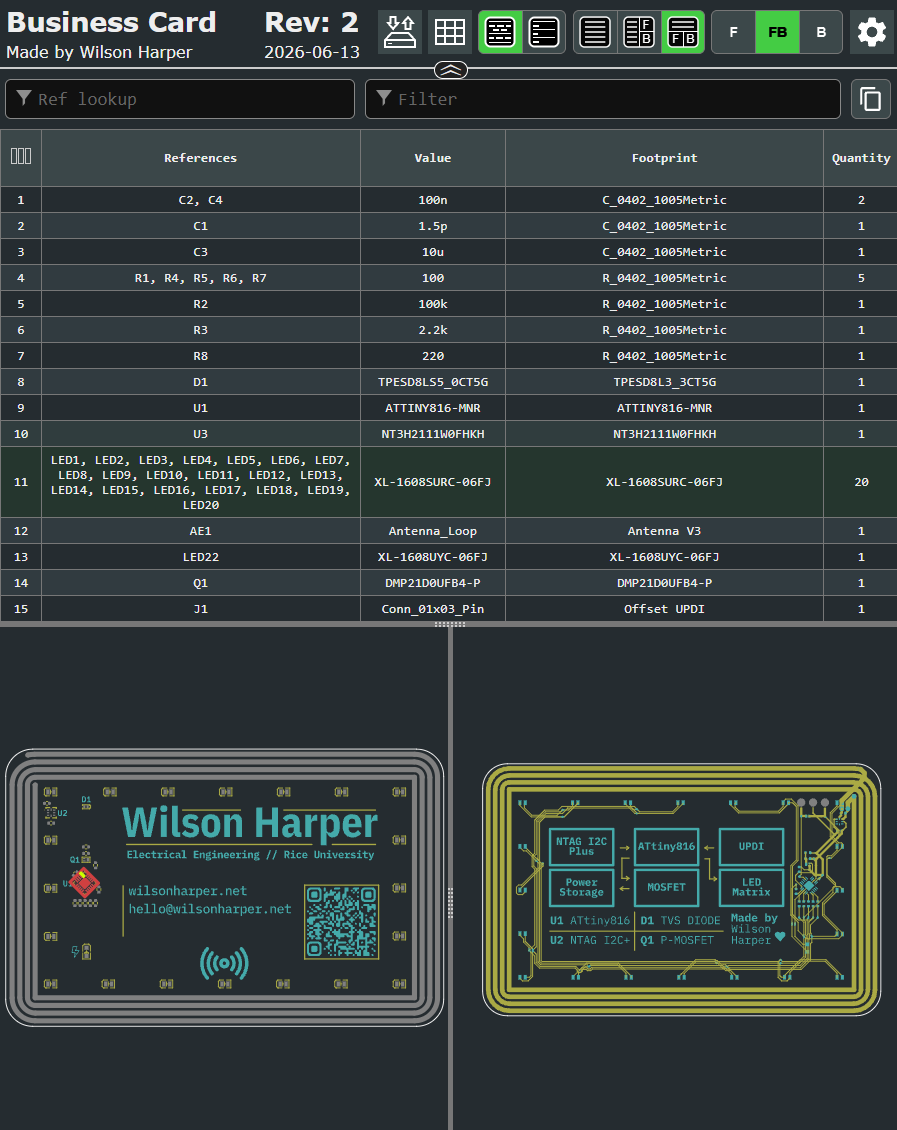Select the LED1–LED20 references cell
The height and width of the screenshot is (1130, 897).
[200, 482]
